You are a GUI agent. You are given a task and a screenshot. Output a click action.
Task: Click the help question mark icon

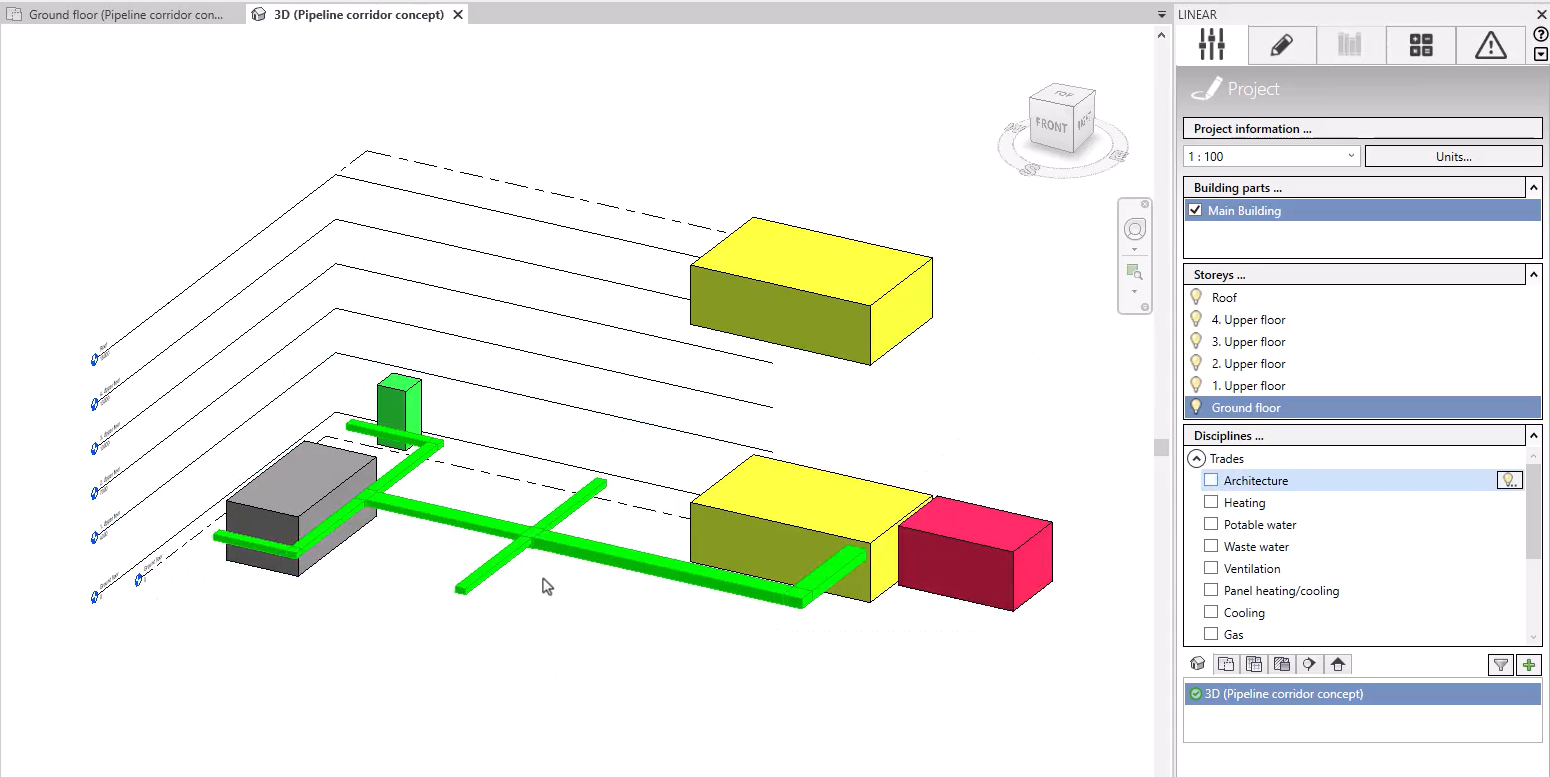click(1540, 34)
